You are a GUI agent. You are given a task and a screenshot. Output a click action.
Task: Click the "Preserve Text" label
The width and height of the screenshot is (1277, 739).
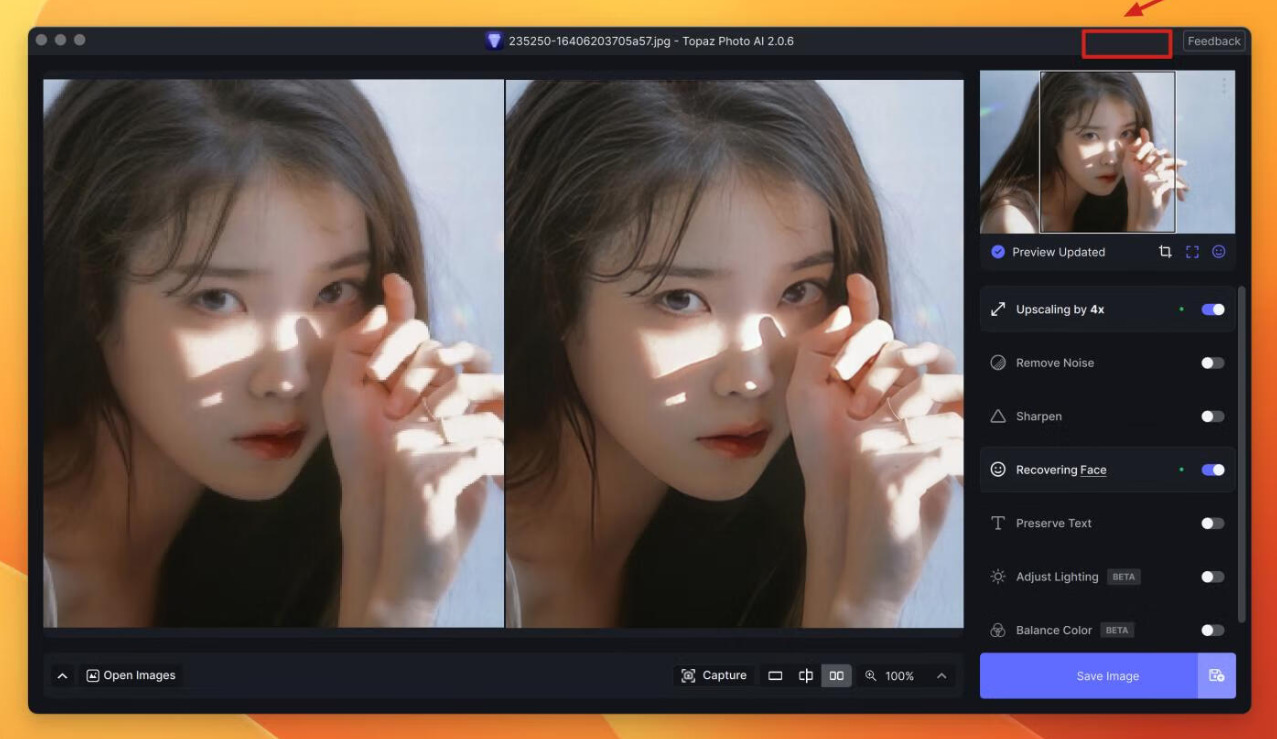tap(1054, 523)
